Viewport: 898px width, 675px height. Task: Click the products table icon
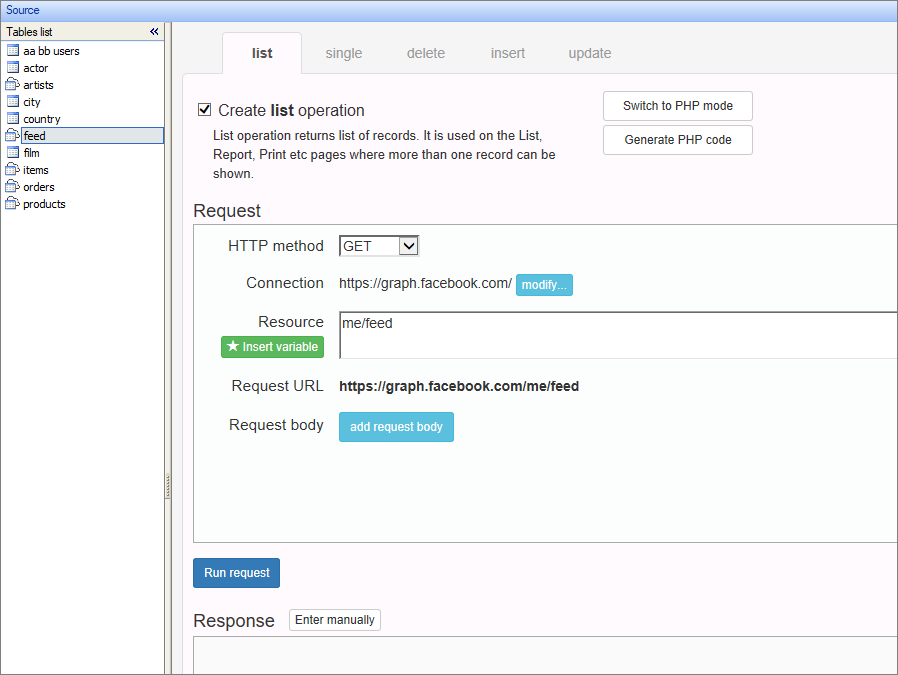coord(13,204)
